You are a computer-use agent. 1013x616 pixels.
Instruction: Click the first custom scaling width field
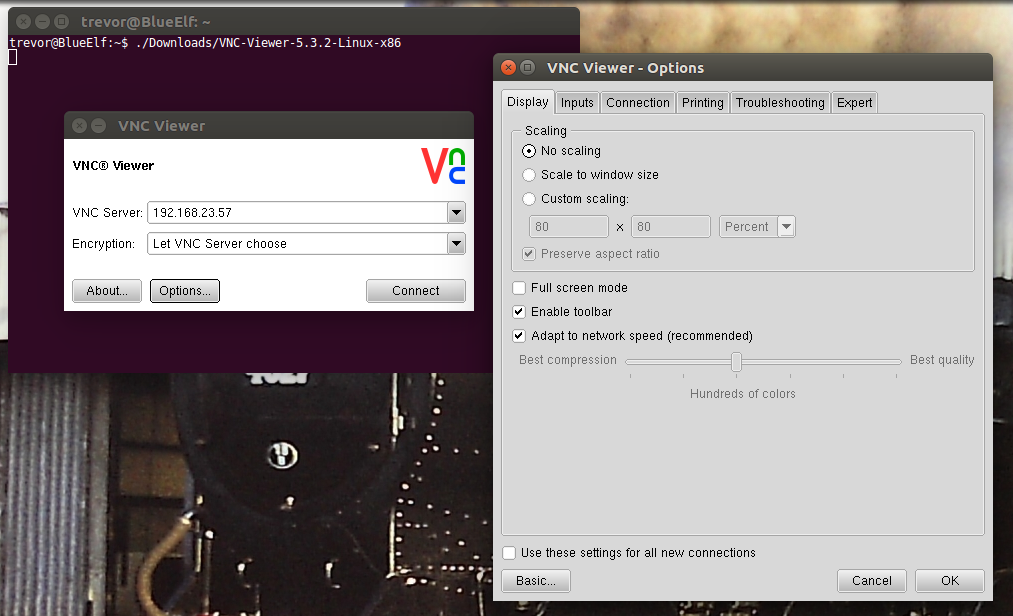pos(569,226)
